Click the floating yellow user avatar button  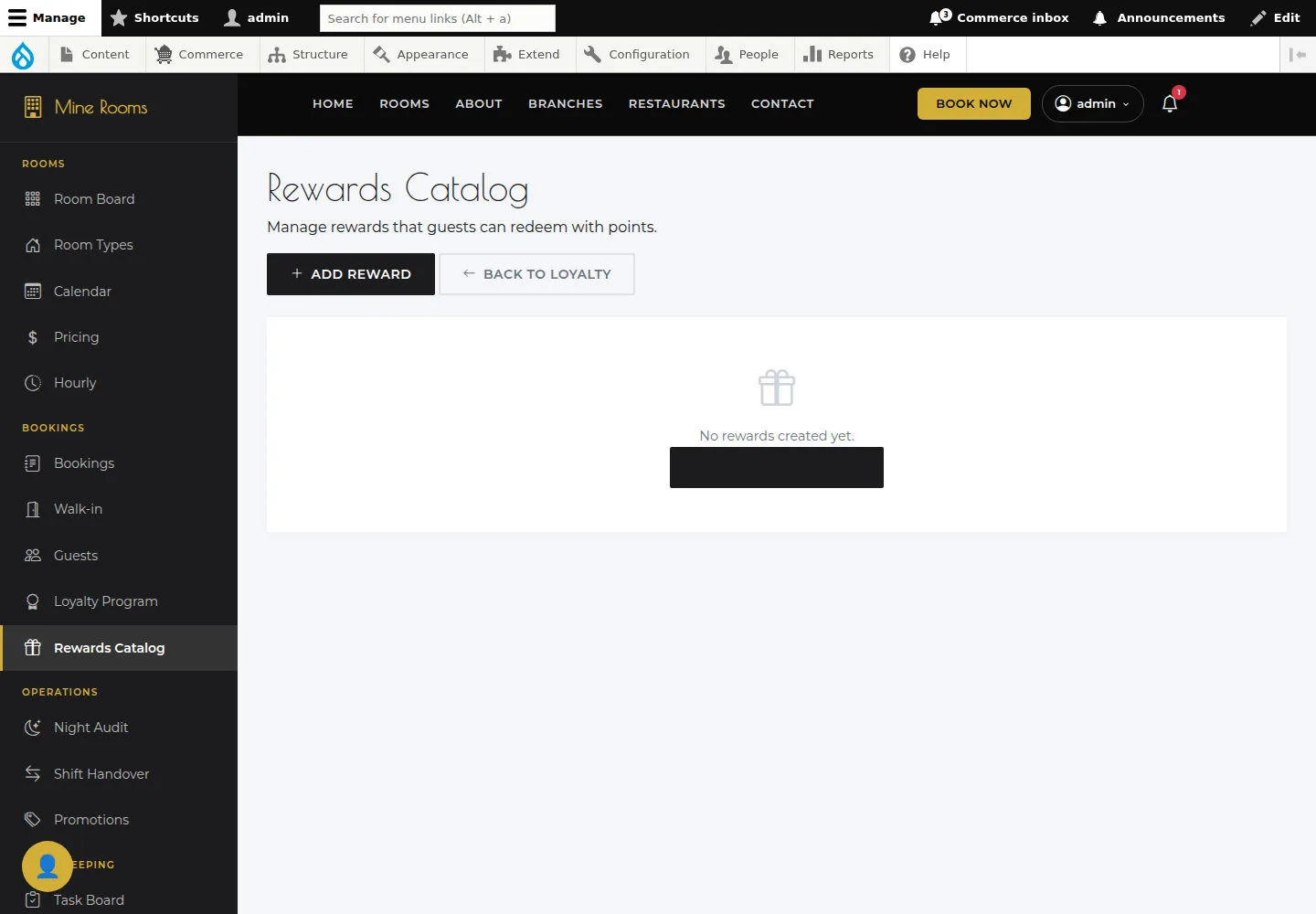tap(48, 866)
